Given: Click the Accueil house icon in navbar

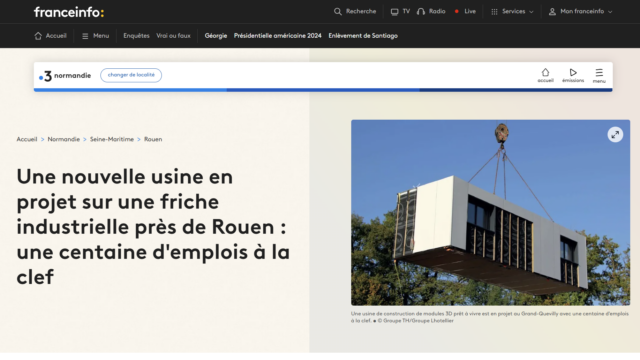Looking at the screenshot, I should pyautogui.click(x=38, y=36).
